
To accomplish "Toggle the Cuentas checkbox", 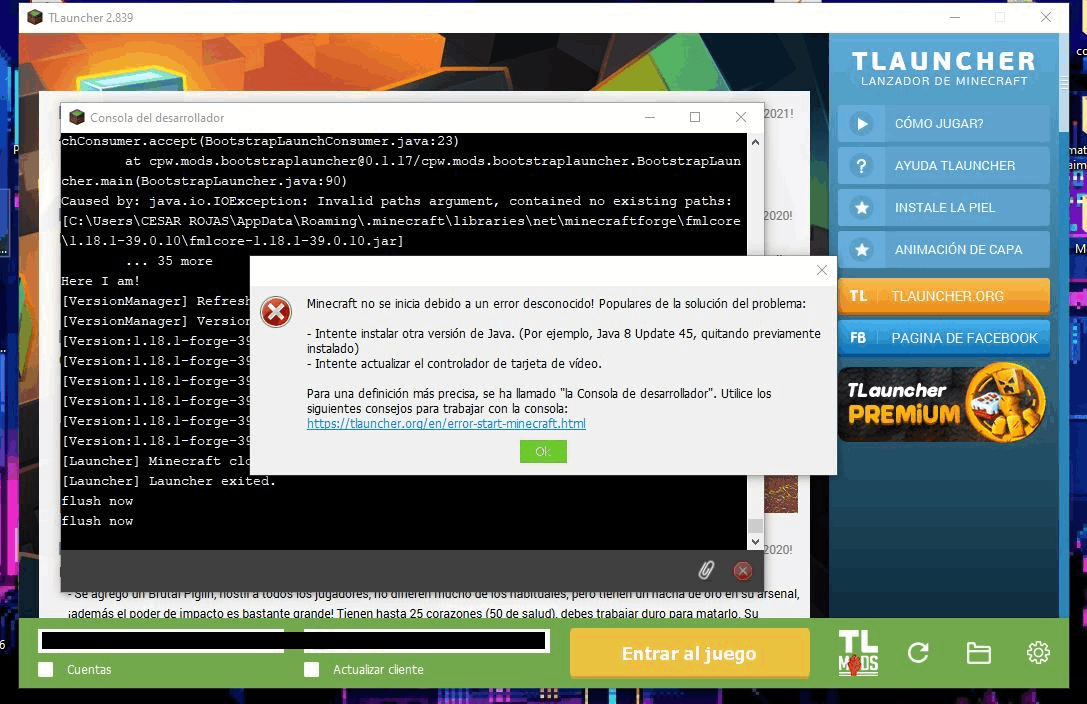I will click(x=46, y=669).
